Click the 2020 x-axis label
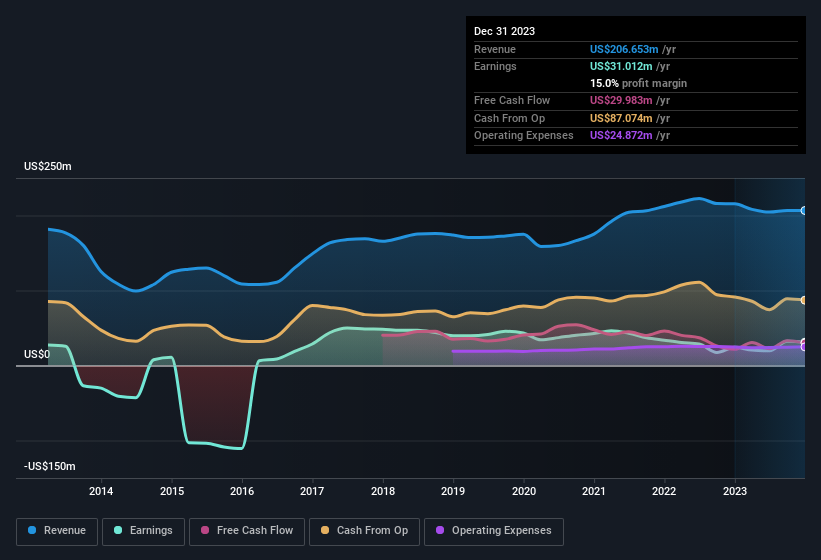Screen dimensions: 821x560 [524, 491]
